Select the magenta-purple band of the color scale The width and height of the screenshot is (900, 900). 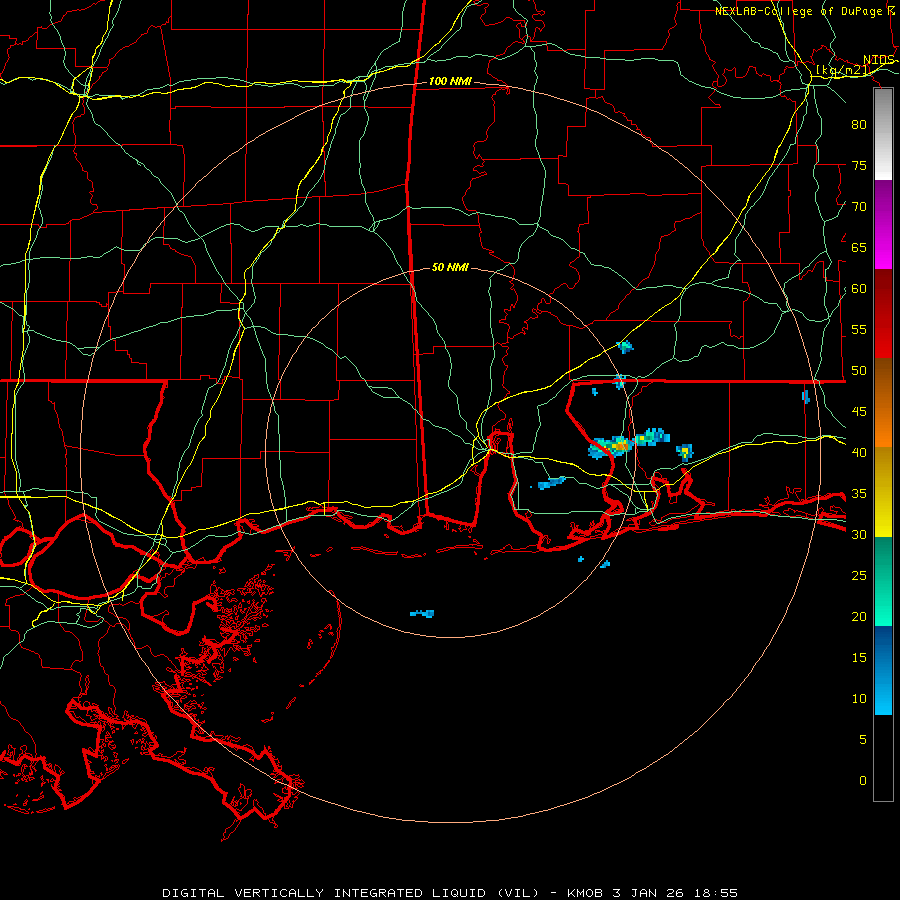(883, 225)
